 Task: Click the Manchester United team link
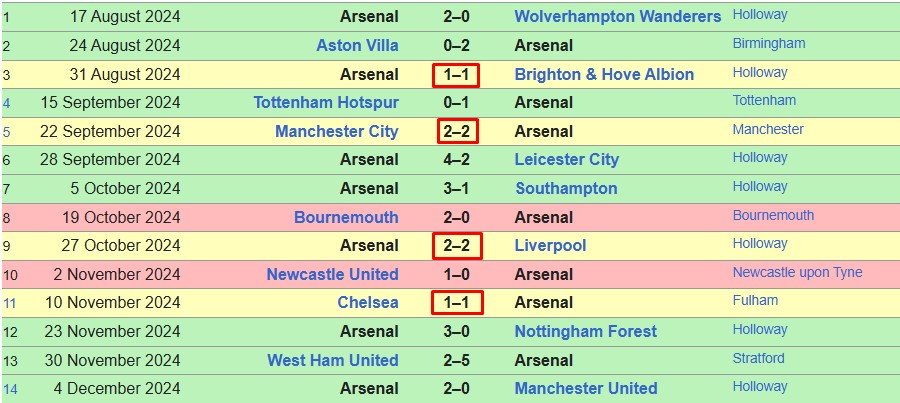pos(586,389)
